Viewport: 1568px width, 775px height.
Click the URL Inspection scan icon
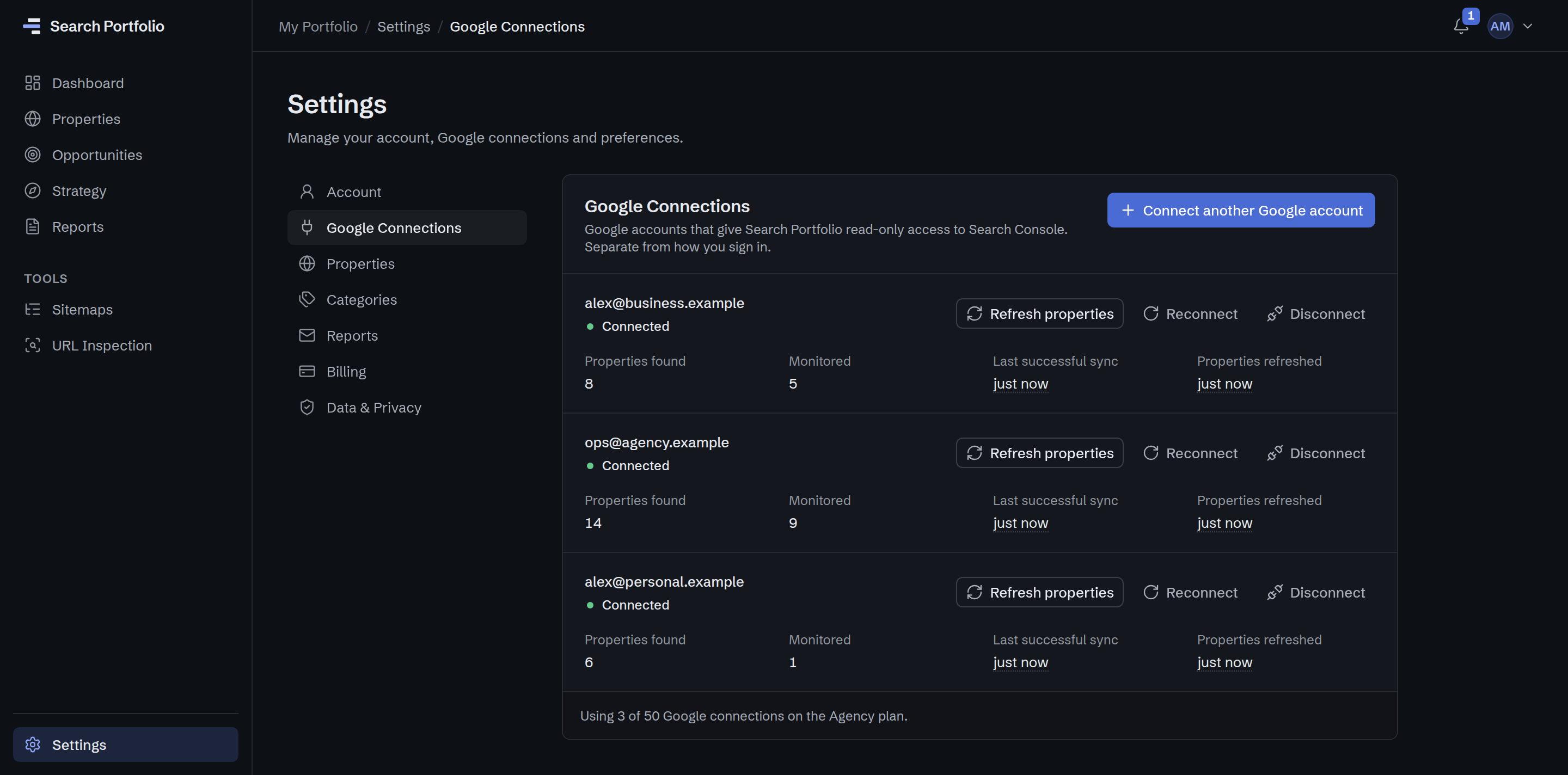(x=32, y=345)
